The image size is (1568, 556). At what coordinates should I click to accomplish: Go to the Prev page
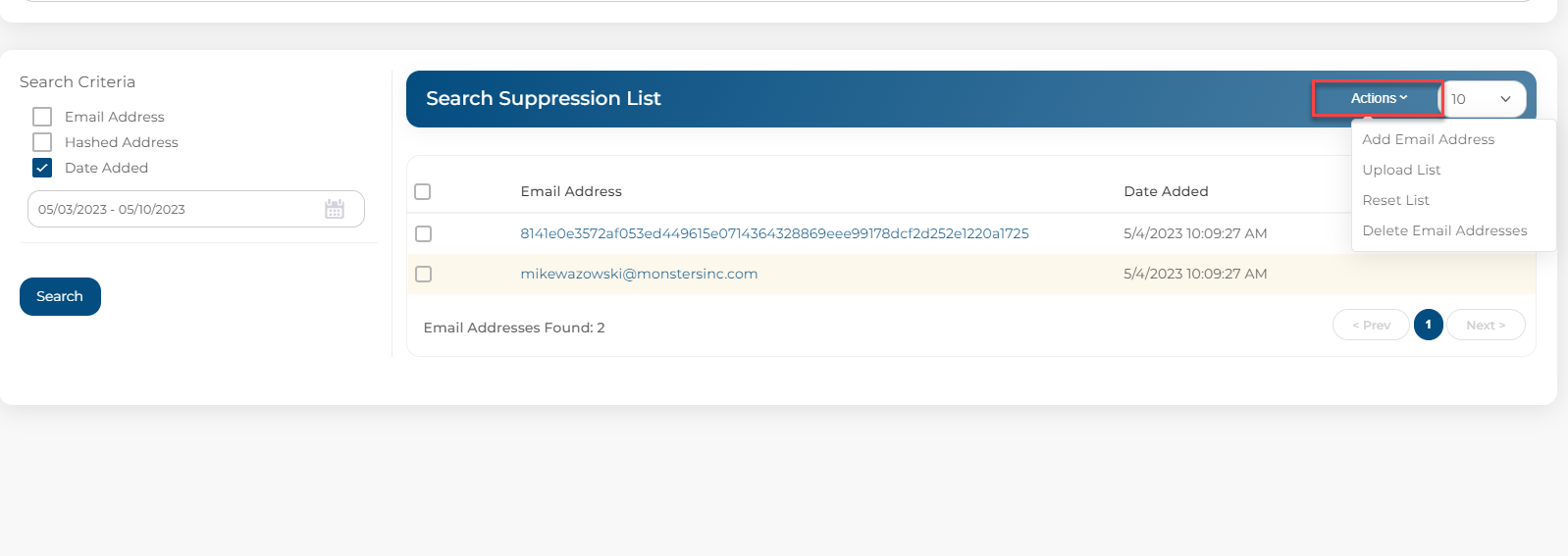[1371, 325]
